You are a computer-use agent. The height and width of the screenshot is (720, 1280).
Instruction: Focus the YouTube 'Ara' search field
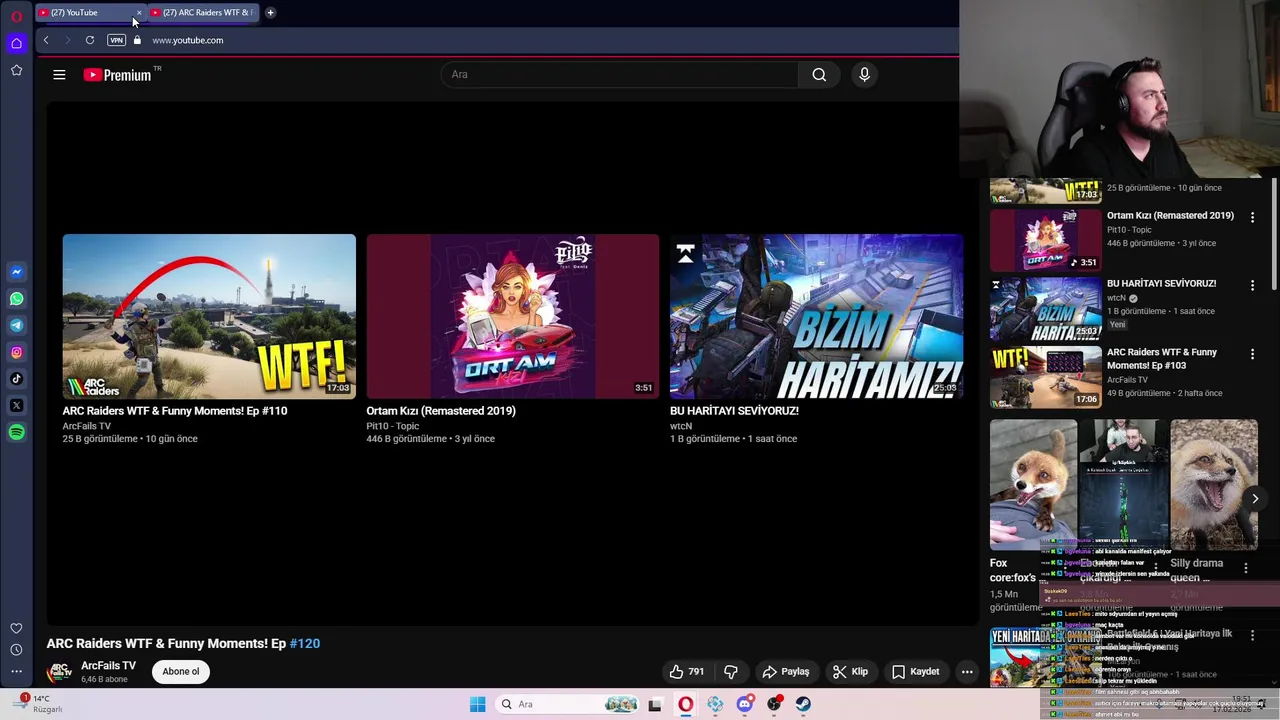point(620,75)
